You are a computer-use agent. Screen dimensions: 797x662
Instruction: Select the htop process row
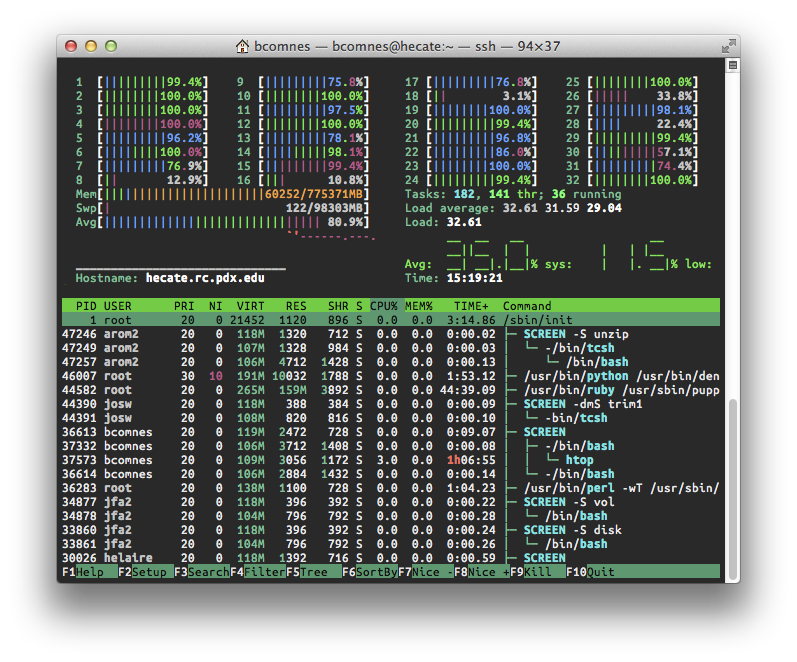[391, 460]
